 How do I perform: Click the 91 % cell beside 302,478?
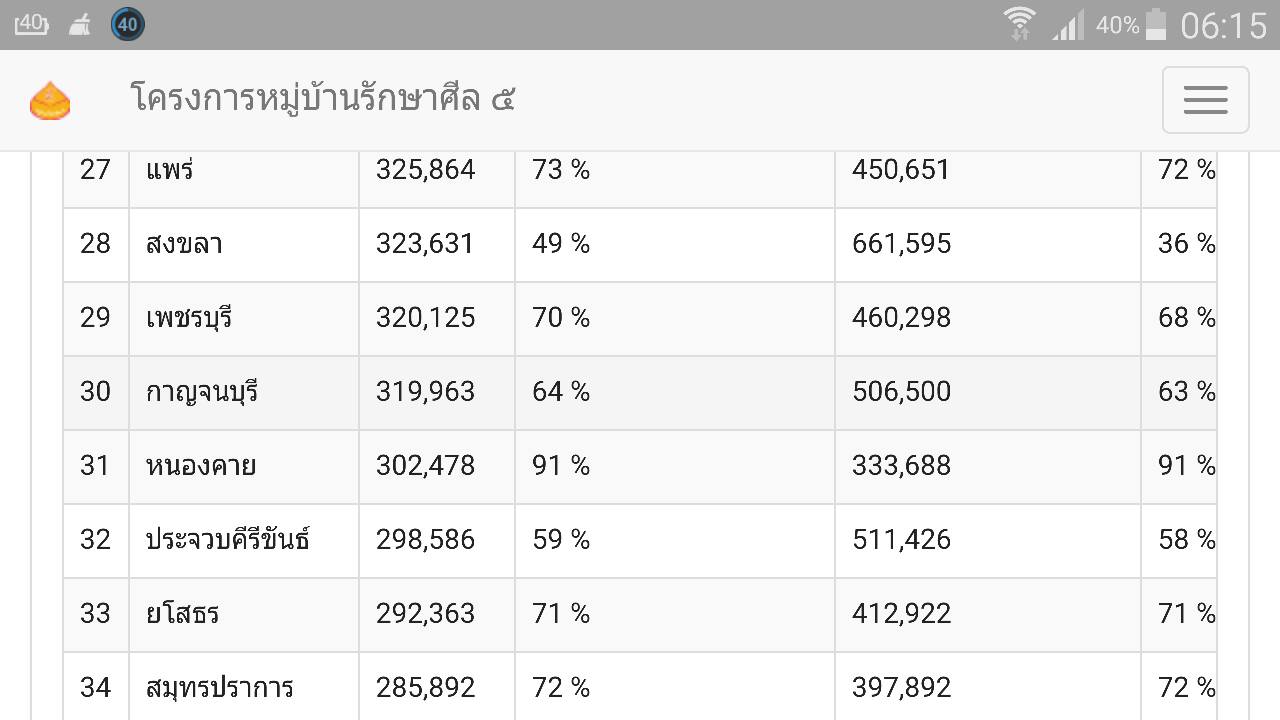(x=675, y=466)
